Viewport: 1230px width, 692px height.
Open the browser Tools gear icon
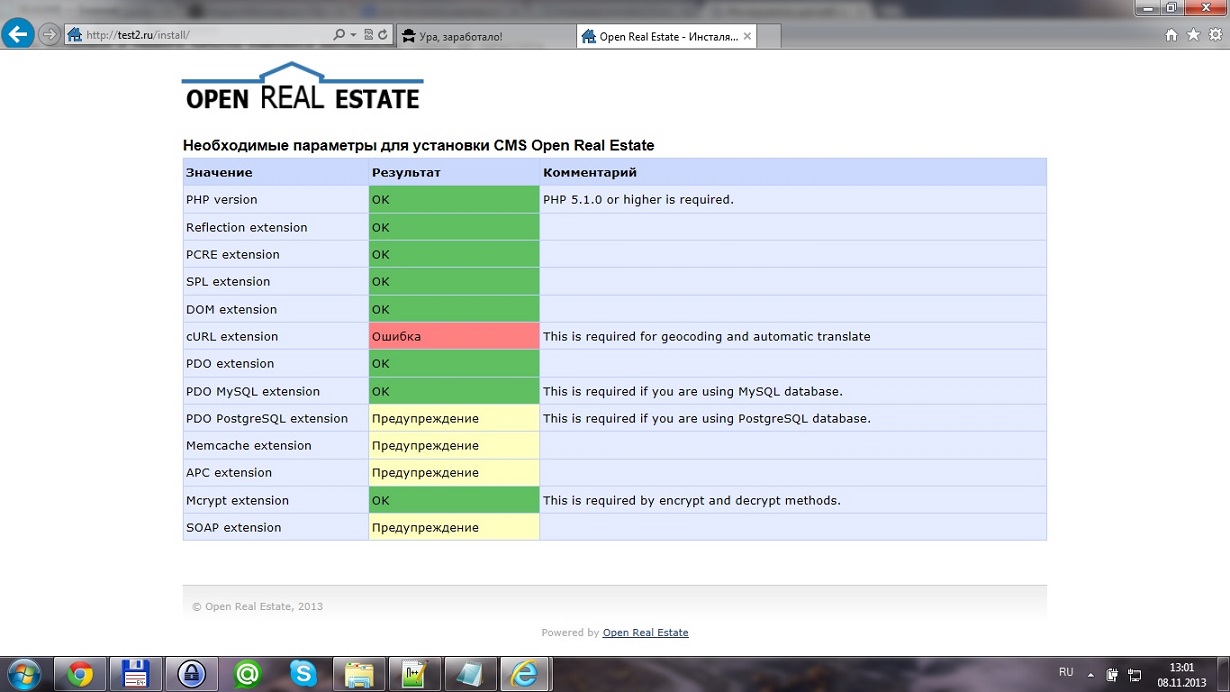tap(1215, 35)
